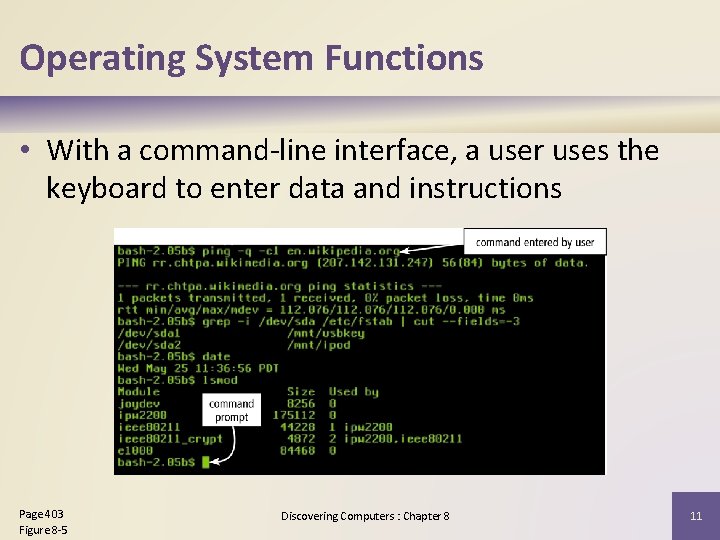Click the size value 44228
The width and height of the screenshot is (720, 540).
(x=298, y=427)
